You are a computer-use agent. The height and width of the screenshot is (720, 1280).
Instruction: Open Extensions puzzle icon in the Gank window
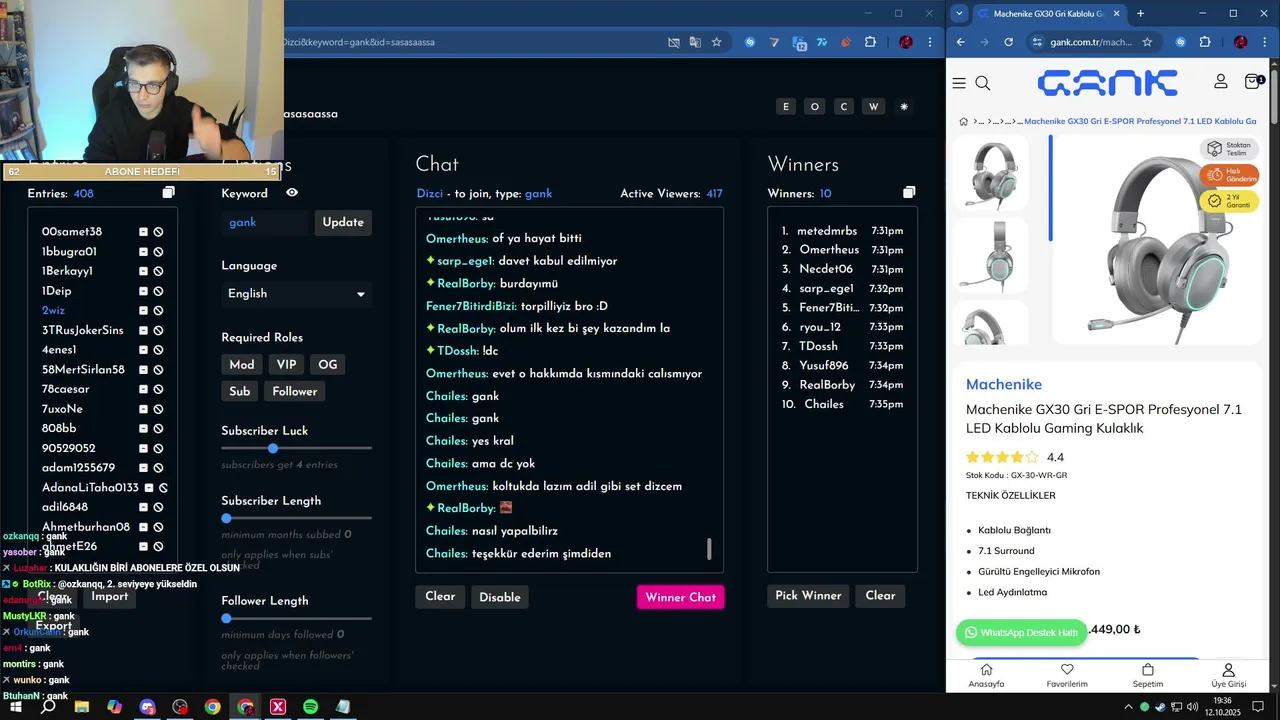(1204, 42)
